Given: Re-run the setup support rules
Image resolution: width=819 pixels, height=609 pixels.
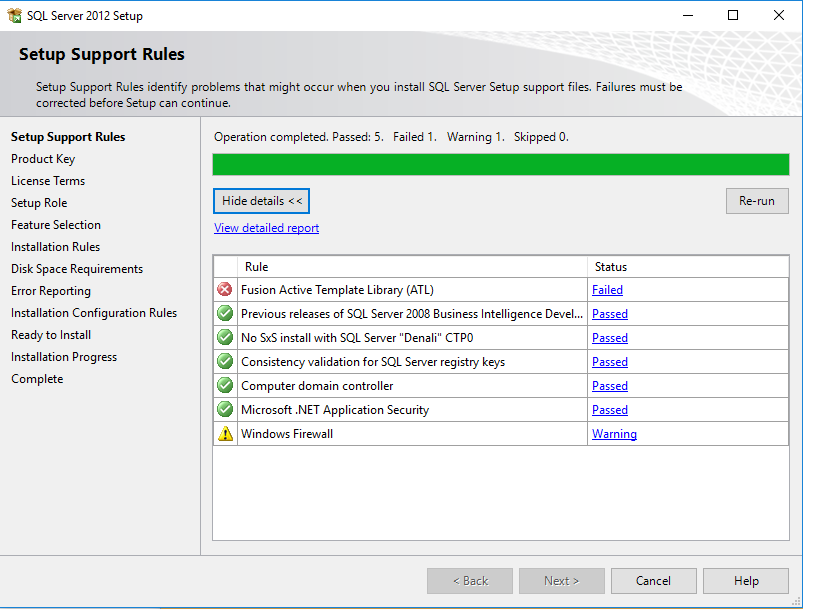Looking at the screenshot, I should (x=757, y=201).
